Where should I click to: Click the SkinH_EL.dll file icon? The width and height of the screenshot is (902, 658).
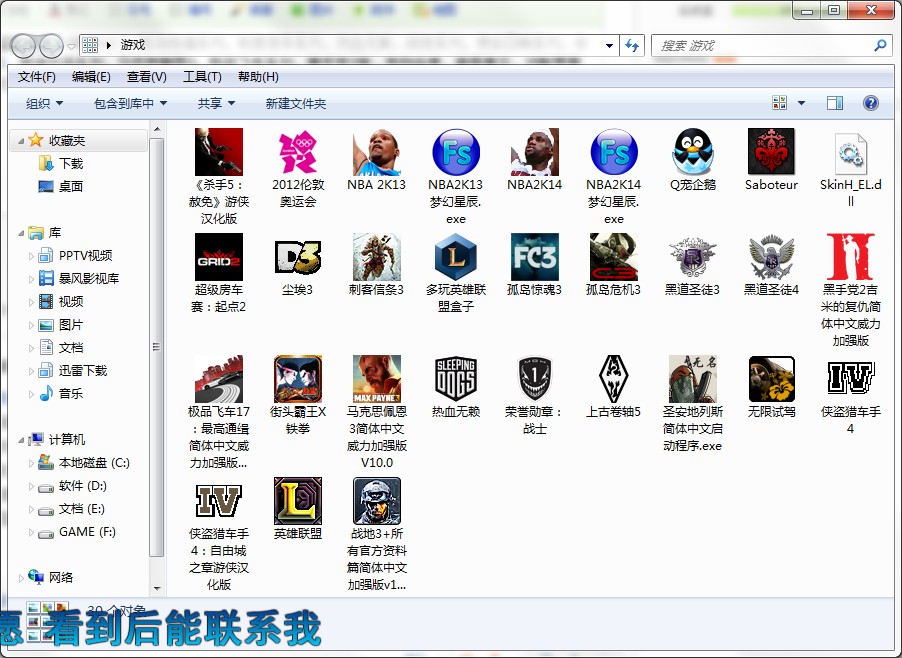(x=850, y=152)
